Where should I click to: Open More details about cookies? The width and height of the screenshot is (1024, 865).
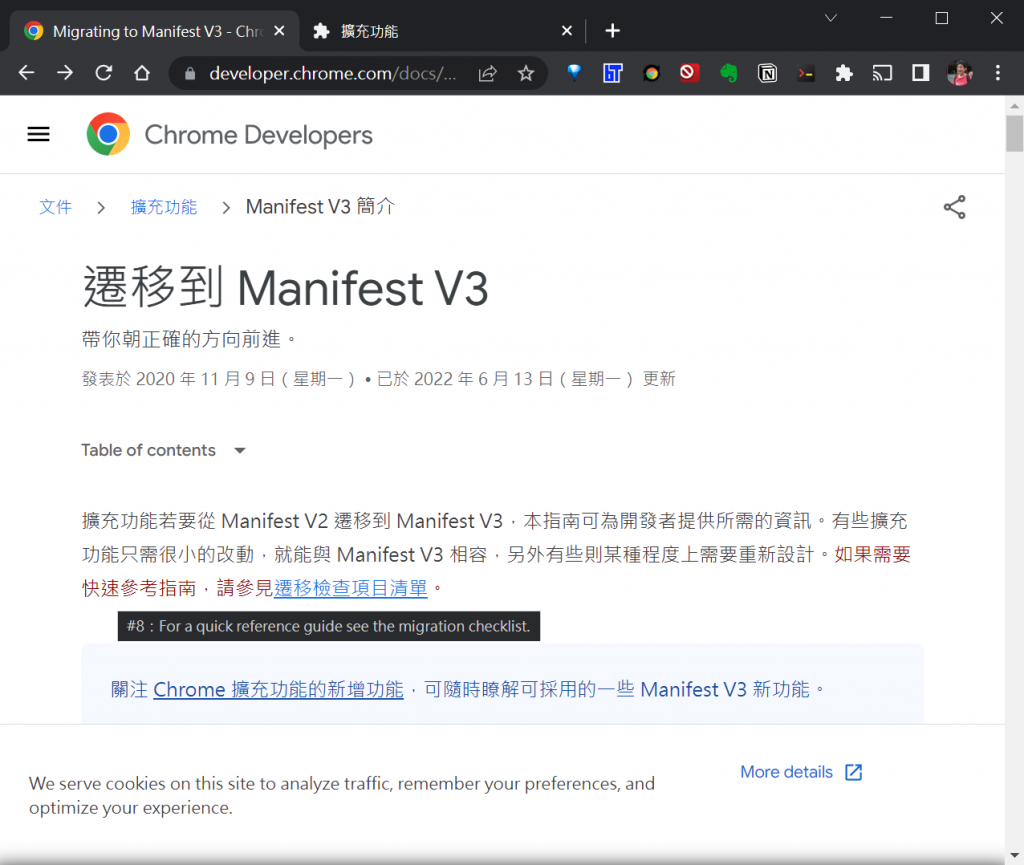coord(801,772)
